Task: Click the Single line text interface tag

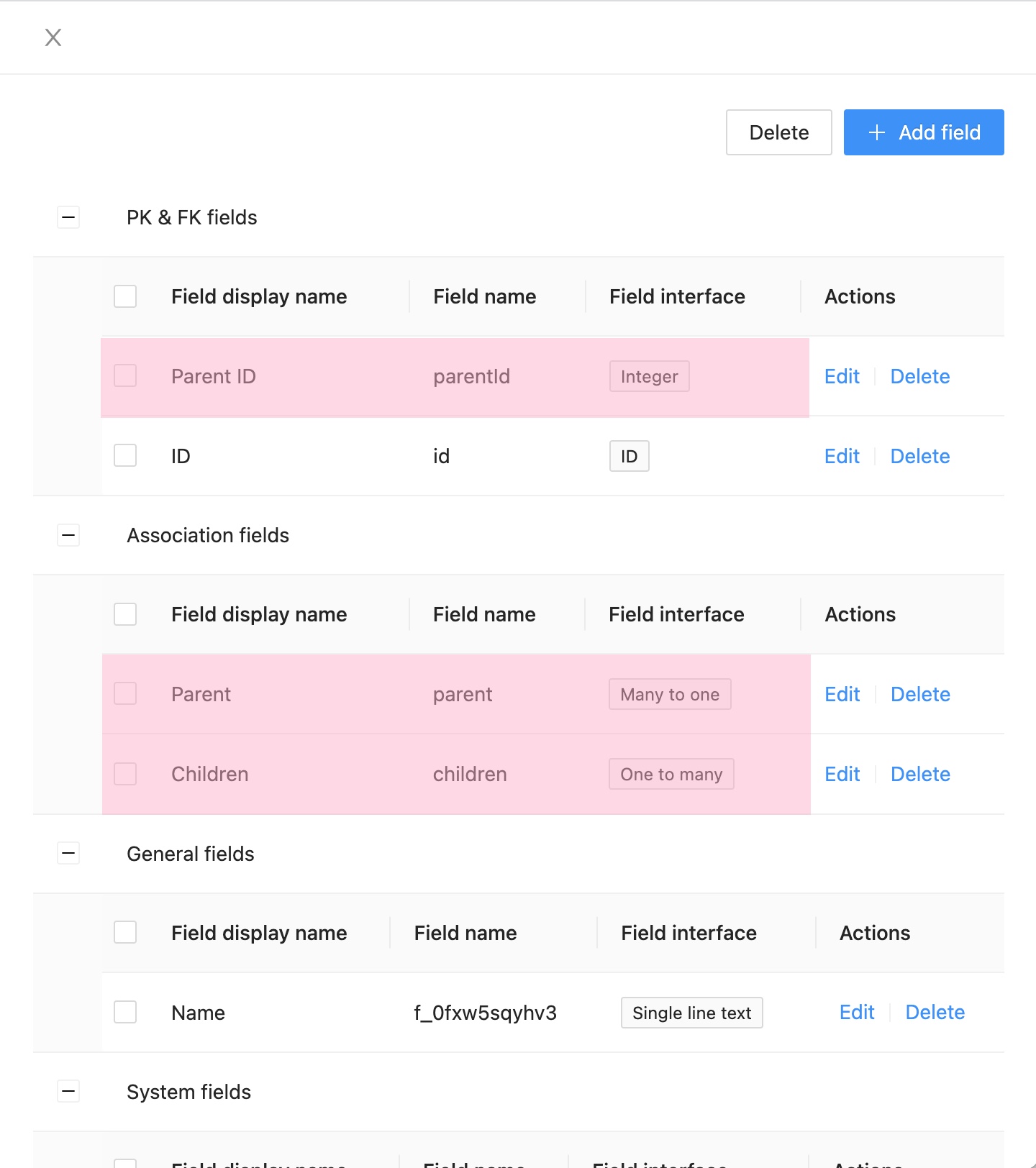Action: click(x=691, y=1013)
